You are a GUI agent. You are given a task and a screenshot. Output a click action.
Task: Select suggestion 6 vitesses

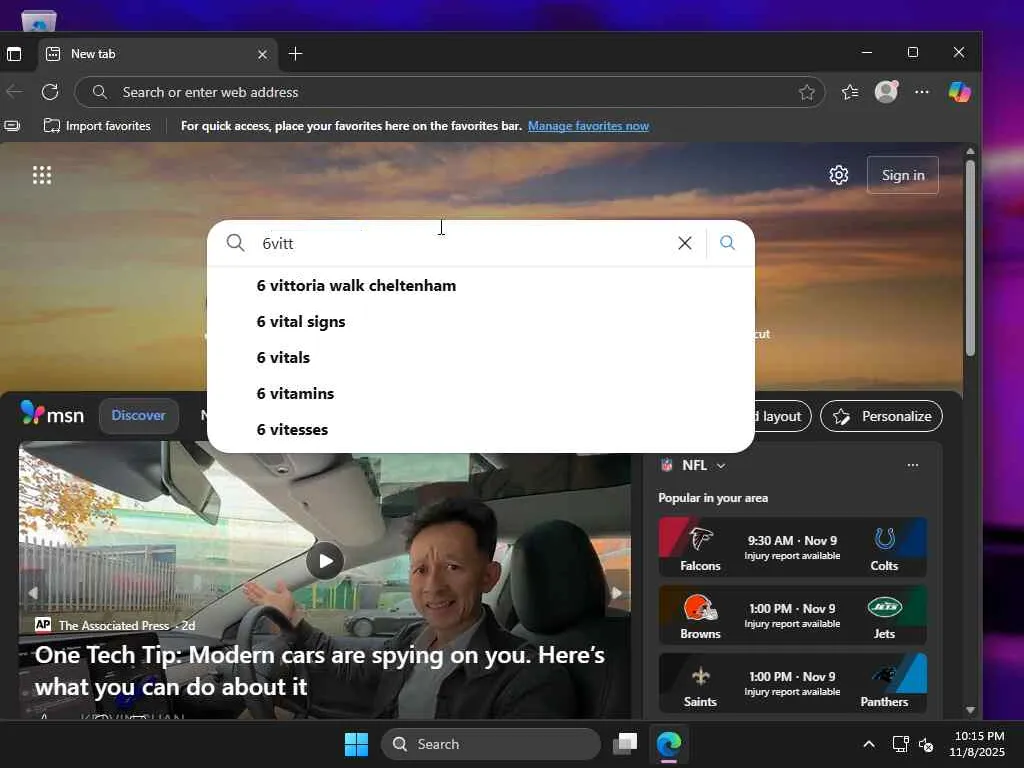[481, 430]
